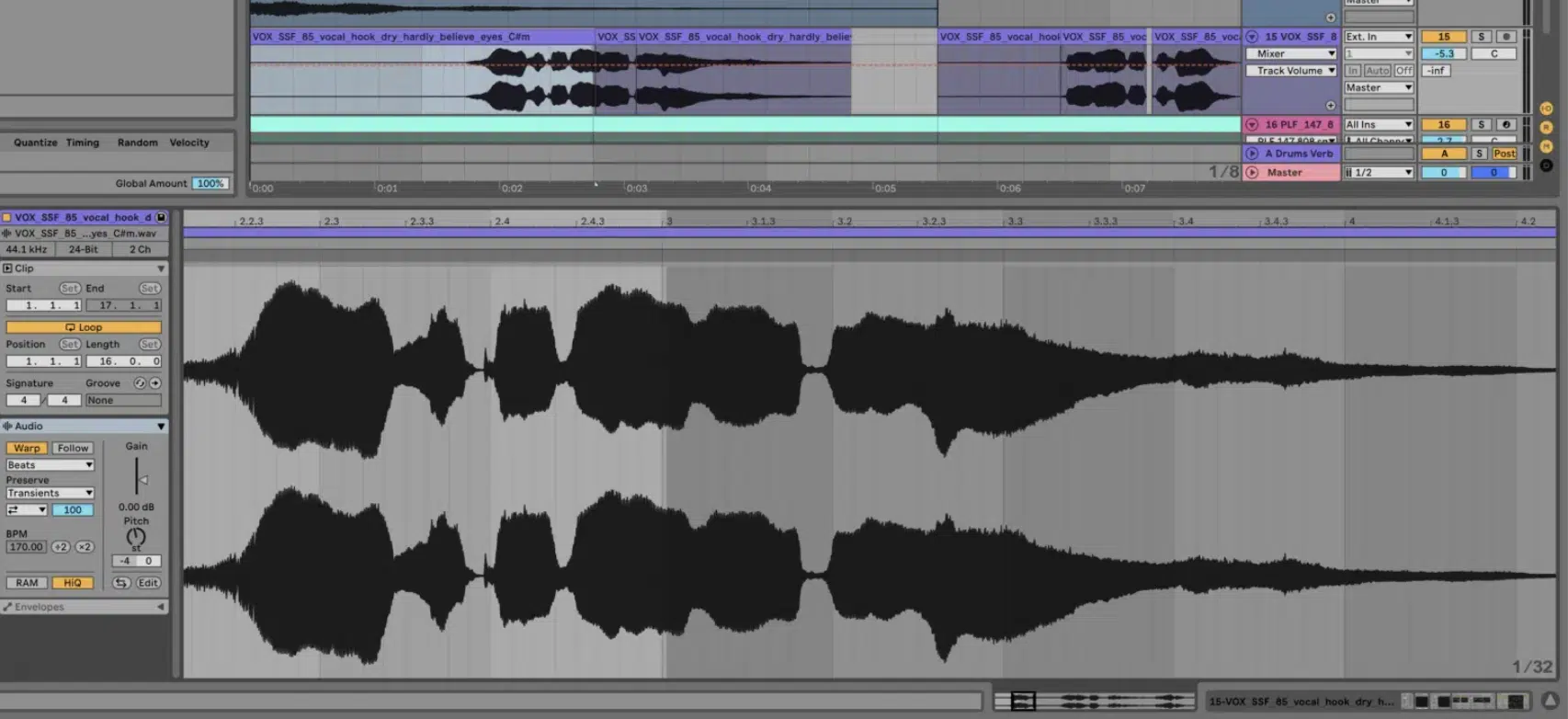This screenshot has width=1568, height=719.
Task: Open the Beats warp mode dropdown
Action: coord(51,465)
